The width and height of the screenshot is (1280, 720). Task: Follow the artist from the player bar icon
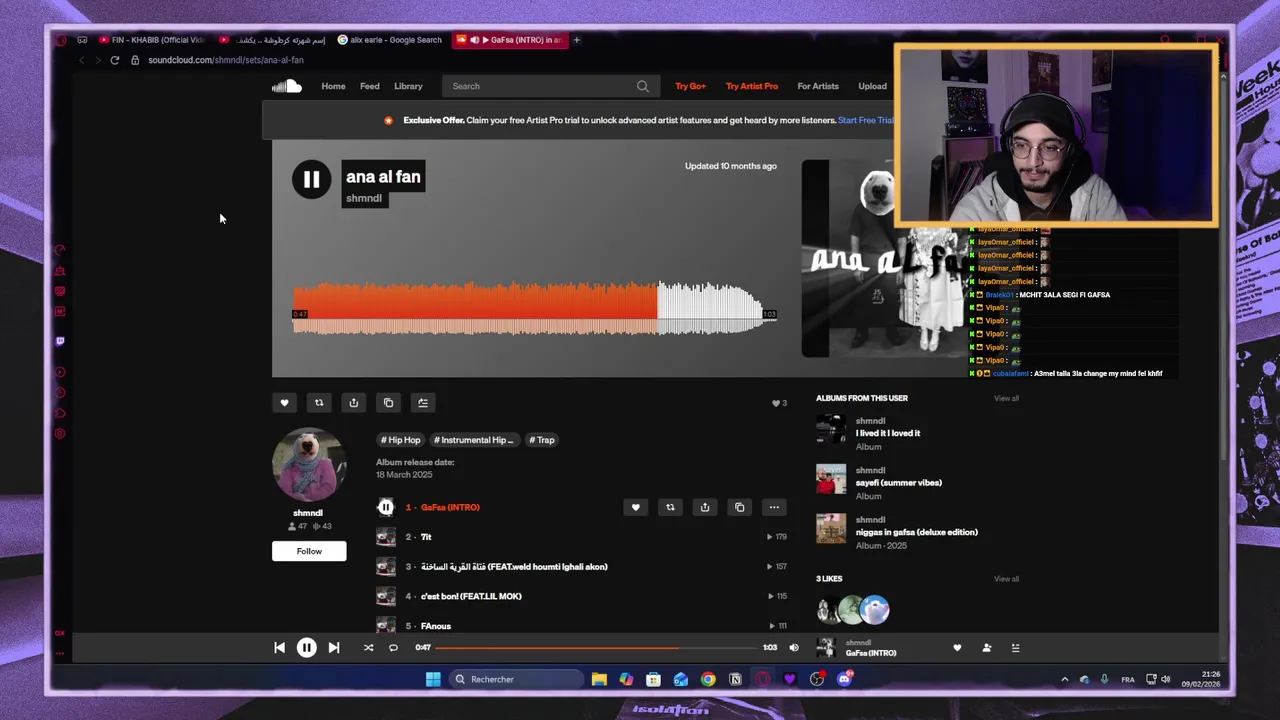986,648
